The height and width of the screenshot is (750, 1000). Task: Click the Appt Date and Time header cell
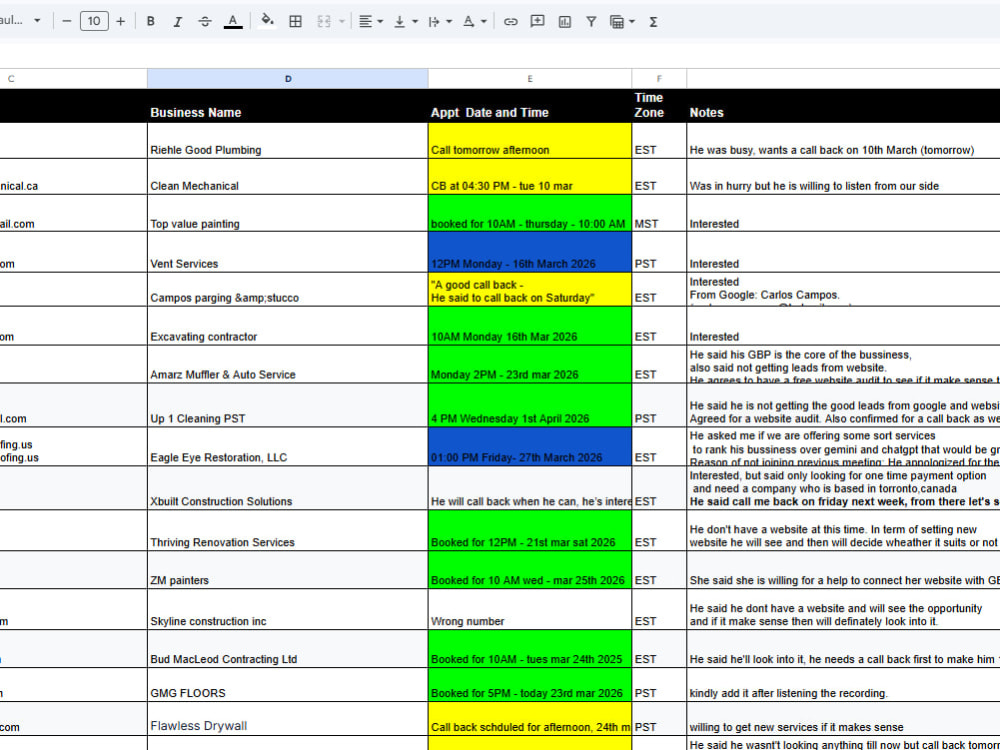click(x=530, y=105)
